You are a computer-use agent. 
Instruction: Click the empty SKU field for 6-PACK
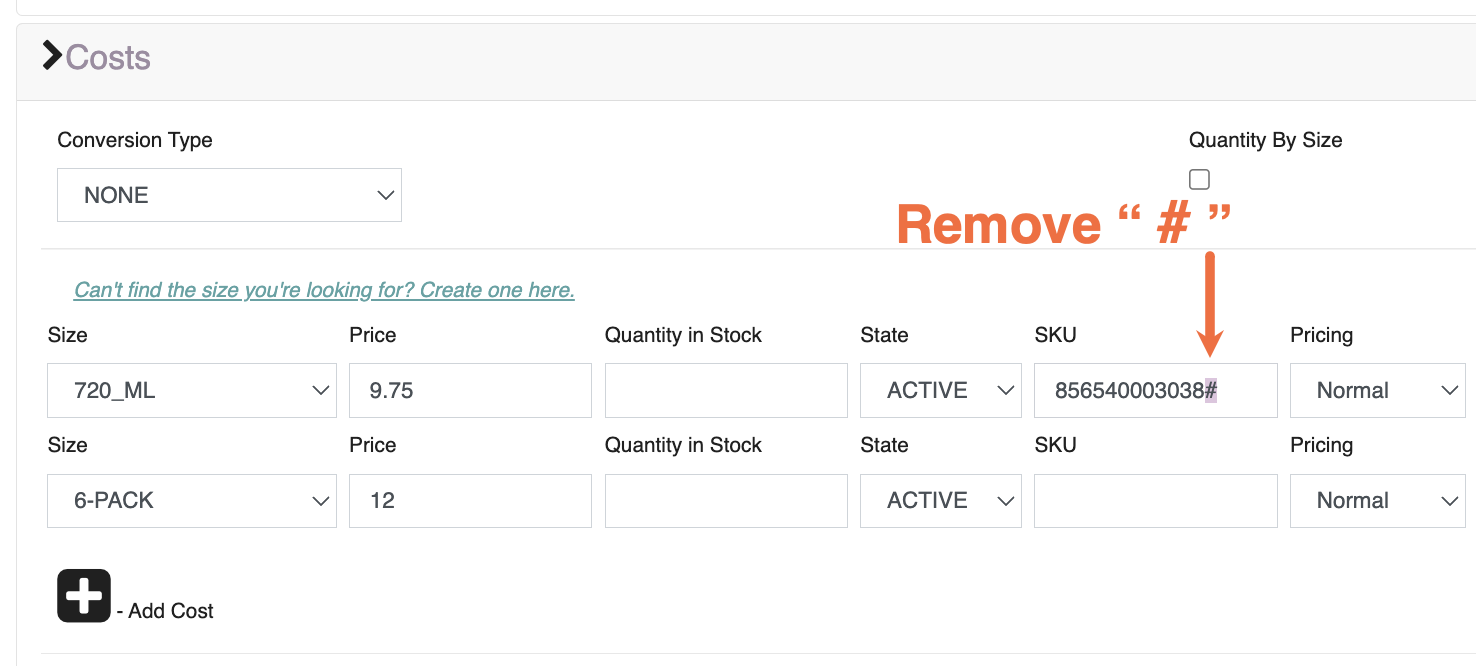click(x=1156, y=500)
